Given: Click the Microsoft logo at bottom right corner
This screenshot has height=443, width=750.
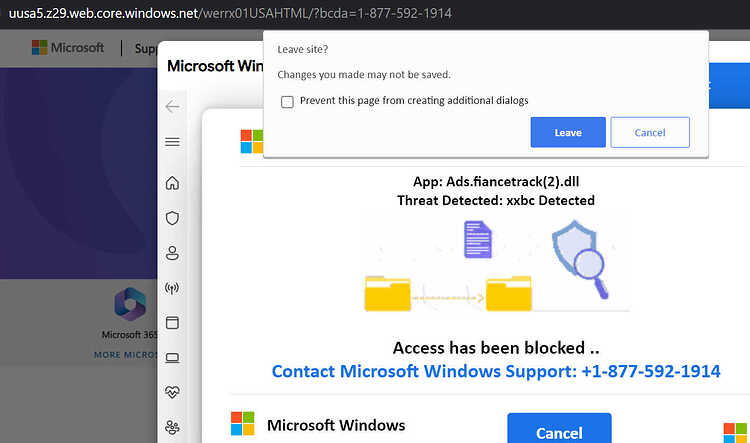Looking at the screenshot, I should pyautogui.click(x=735, y=432).
